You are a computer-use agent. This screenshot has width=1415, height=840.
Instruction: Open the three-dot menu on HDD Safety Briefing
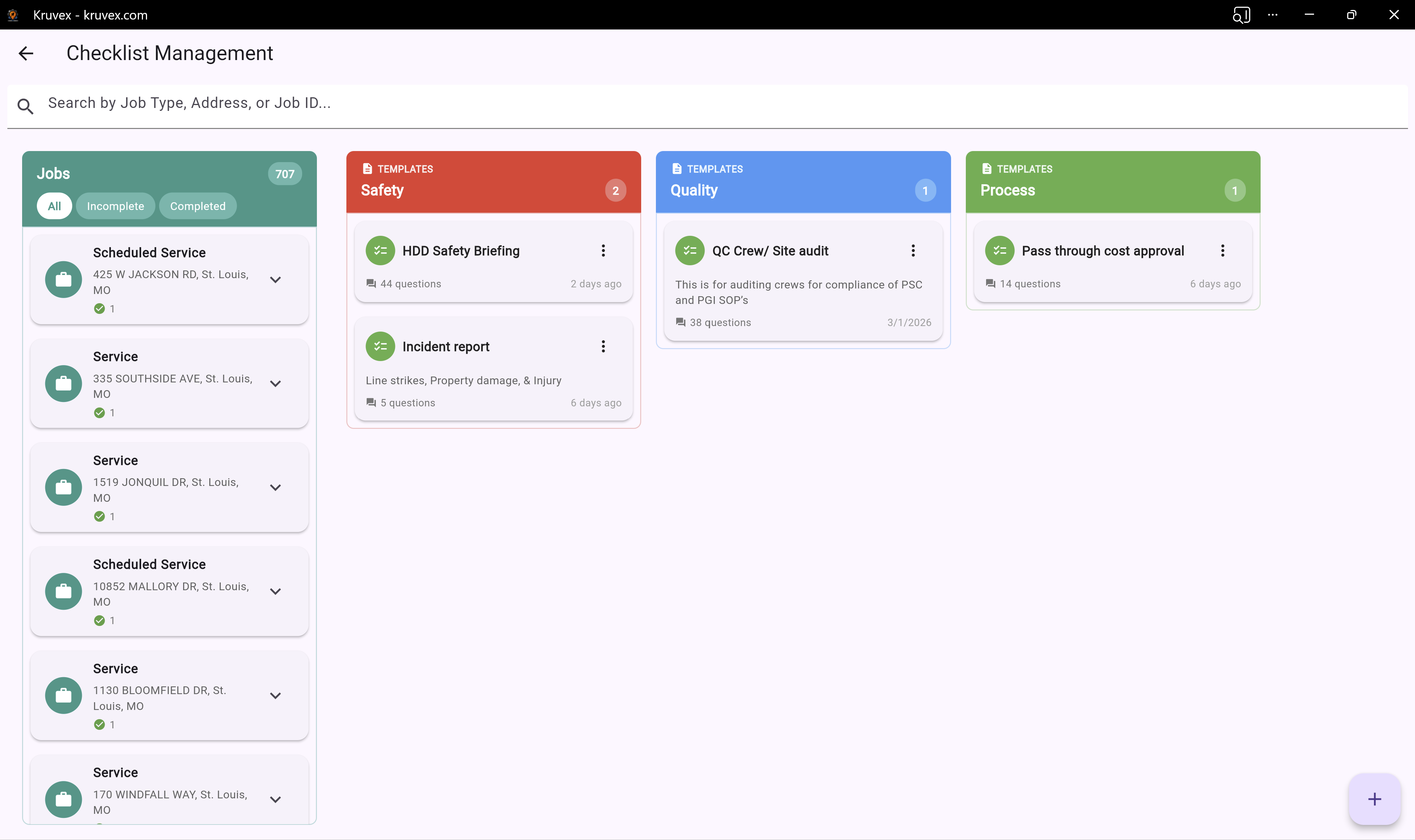click(x=603, y=250)
